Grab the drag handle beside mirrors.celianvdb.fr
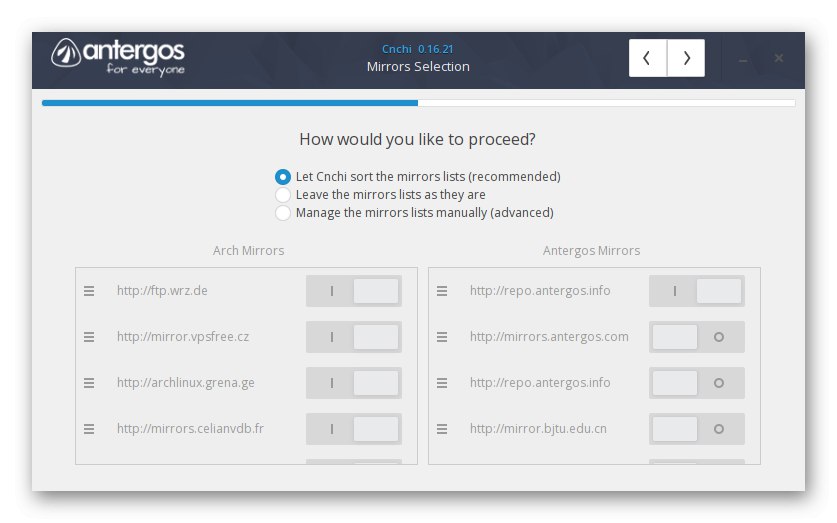The image size is (837, 523). [89, 429]
